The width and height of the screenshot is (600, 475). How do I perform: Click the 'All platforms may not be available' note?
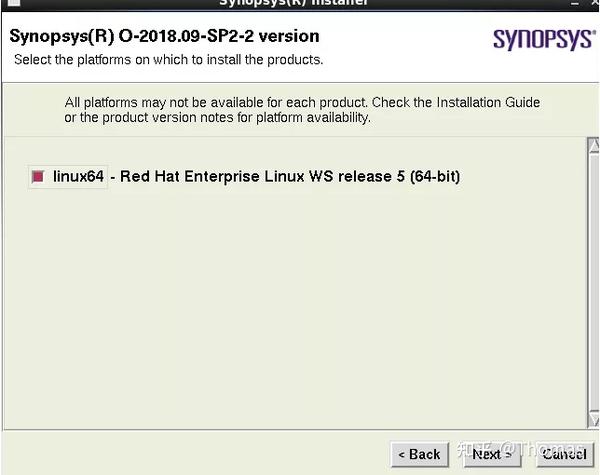pos(302,102)
